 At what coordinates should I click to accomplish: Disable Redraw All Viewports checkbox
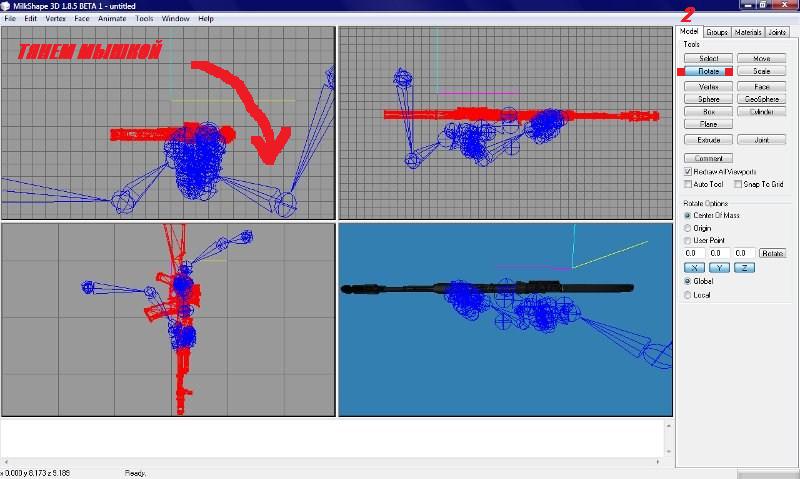[x=688, y=172]
